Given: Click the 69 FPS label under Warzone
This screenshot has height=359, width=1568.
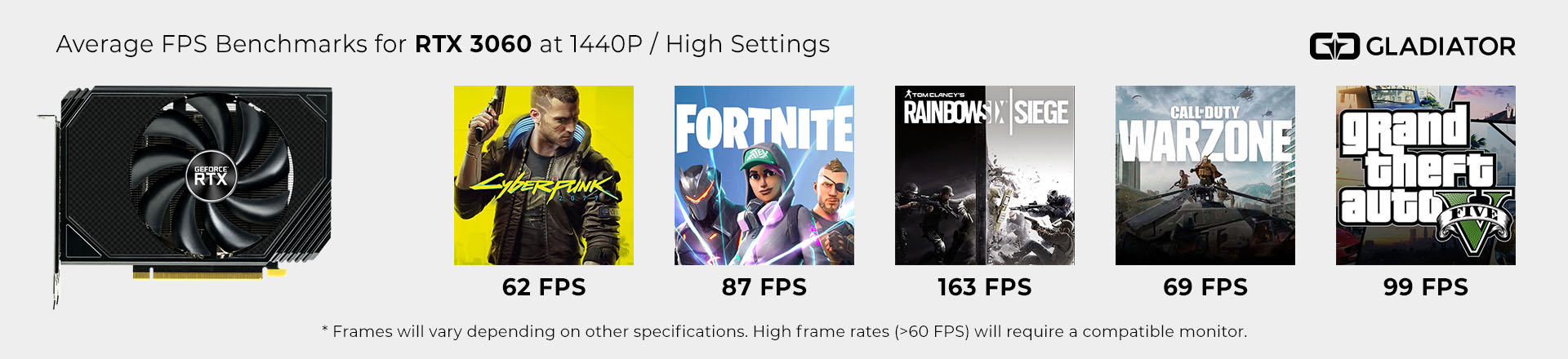Looking at the screenshot, I should [x=1205, y=287].
